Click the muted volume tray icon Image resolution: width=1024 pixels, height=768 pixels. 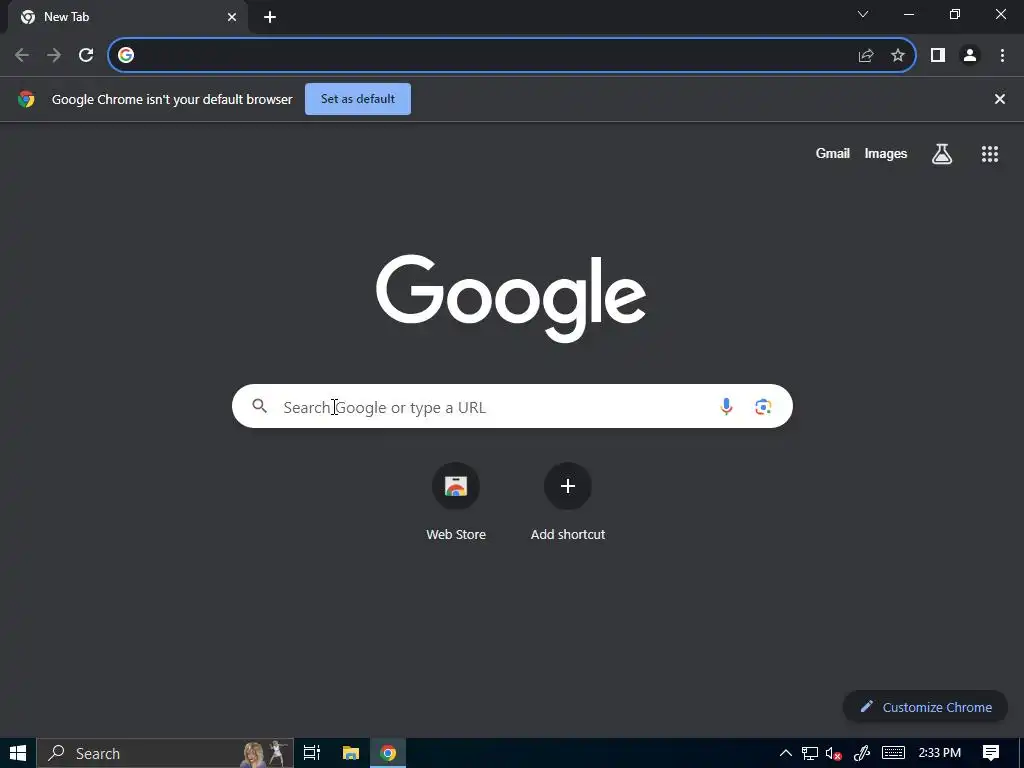pos(833,754)
